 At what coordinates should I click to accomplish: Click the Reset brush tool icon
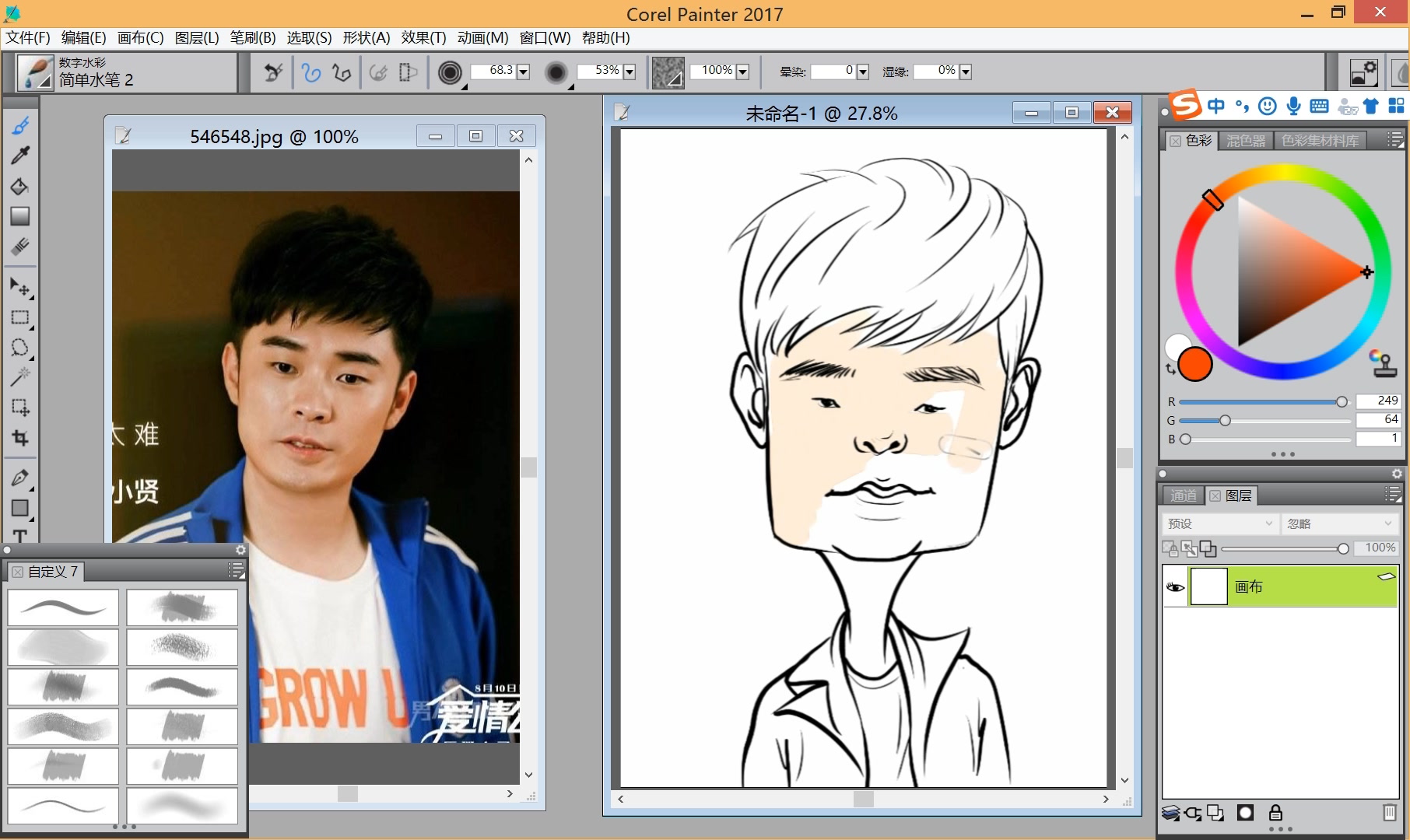273,72
